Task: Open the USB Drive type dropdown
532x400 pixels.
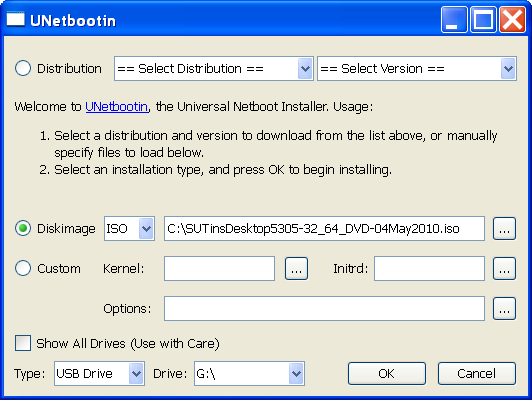Action: 99,374
